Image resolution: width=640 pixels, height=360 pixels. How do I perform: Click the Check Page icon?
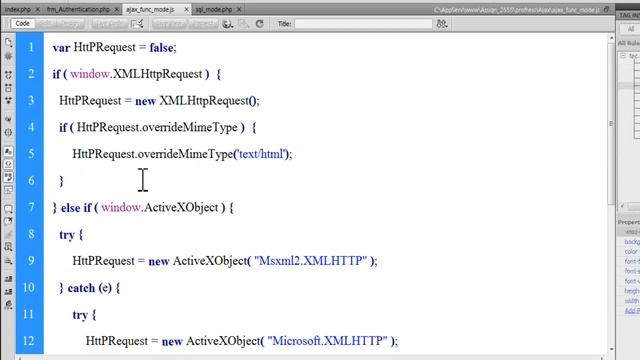click(137, 24)
